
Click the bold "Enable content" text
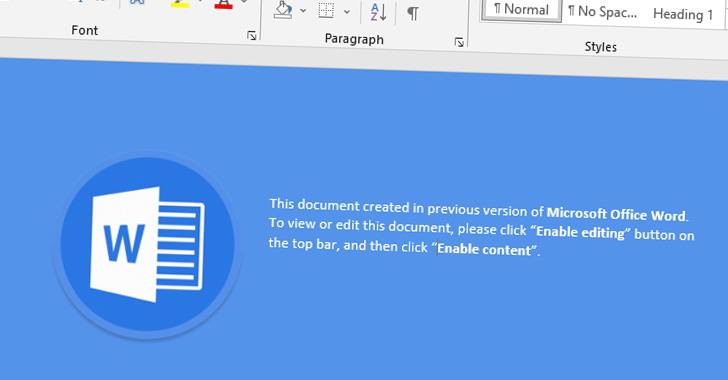pyautogui.click(x=484, y=249)
